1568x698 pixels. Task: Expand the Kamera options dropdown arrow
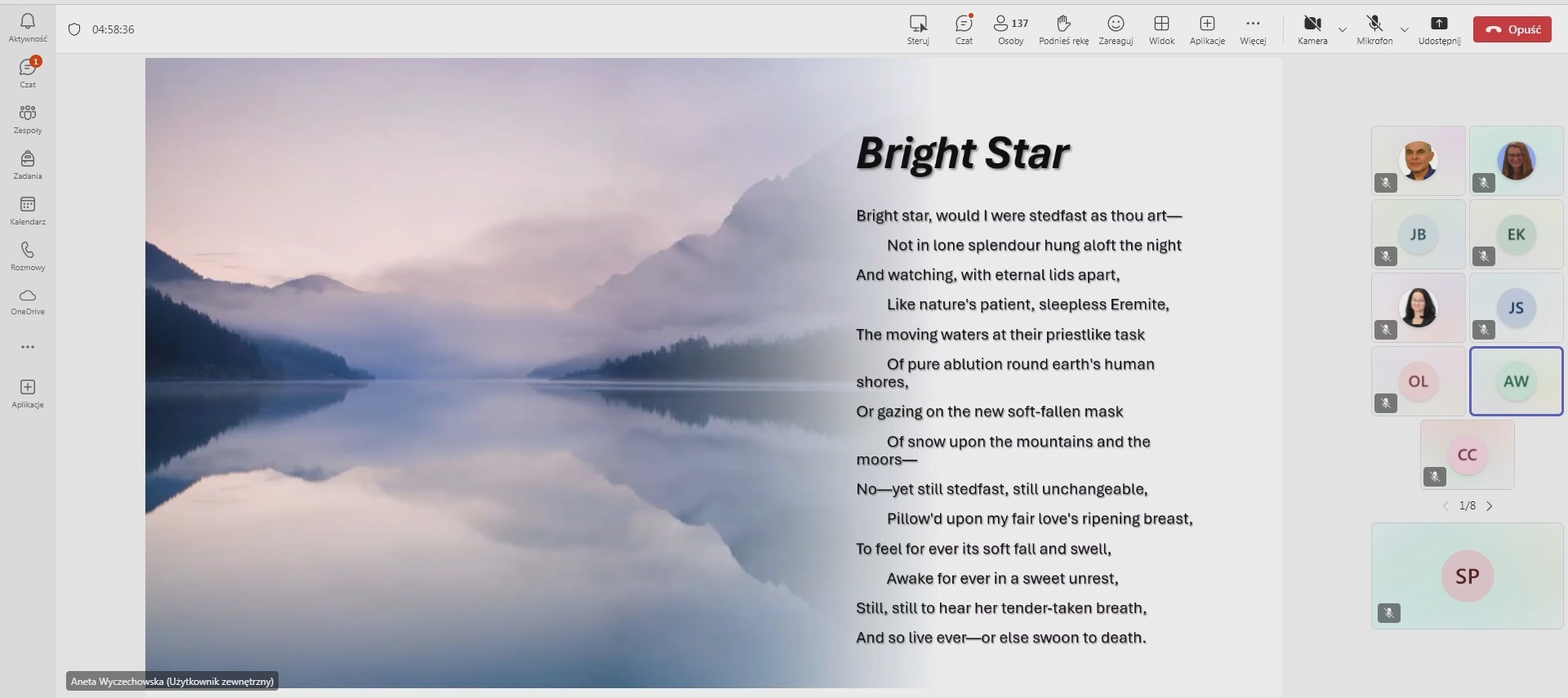1343,29
